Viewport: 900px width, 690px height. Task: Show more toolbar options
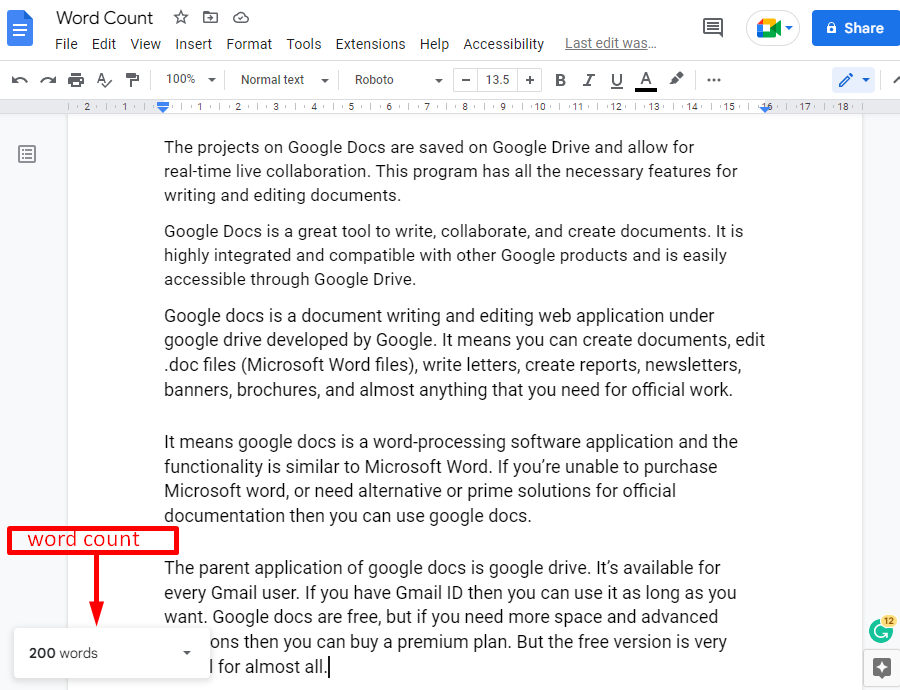(714, 80)
